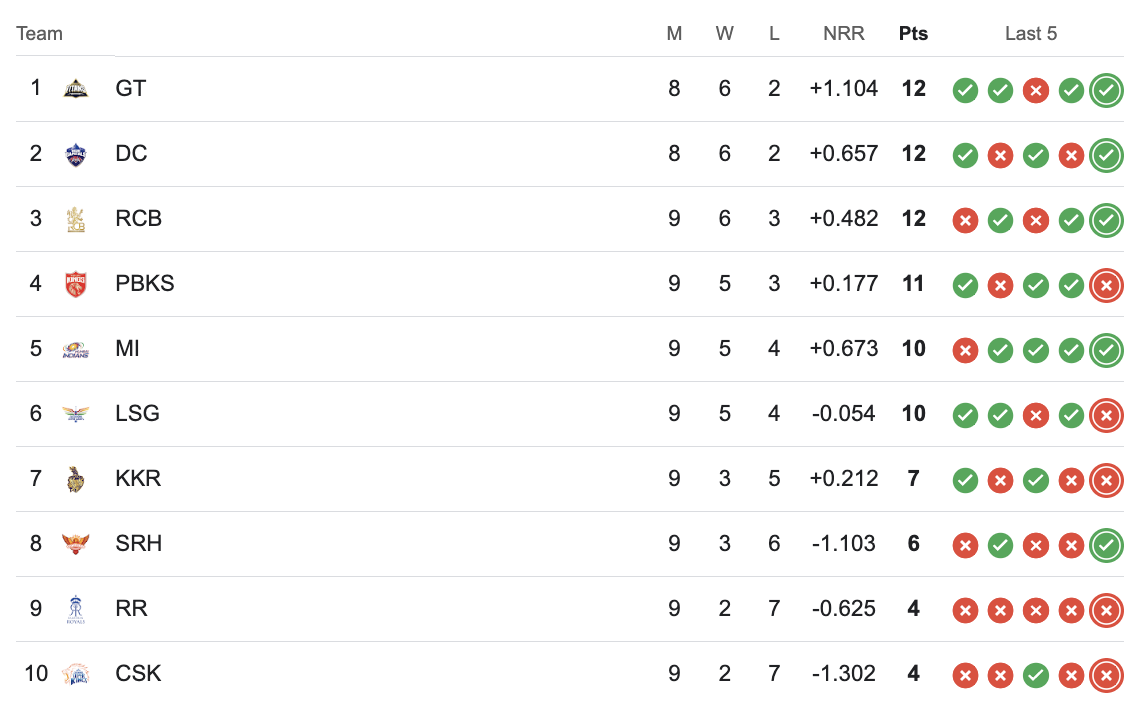
Task: Click CSK's only green win icon
Action: coord(1036,675)
